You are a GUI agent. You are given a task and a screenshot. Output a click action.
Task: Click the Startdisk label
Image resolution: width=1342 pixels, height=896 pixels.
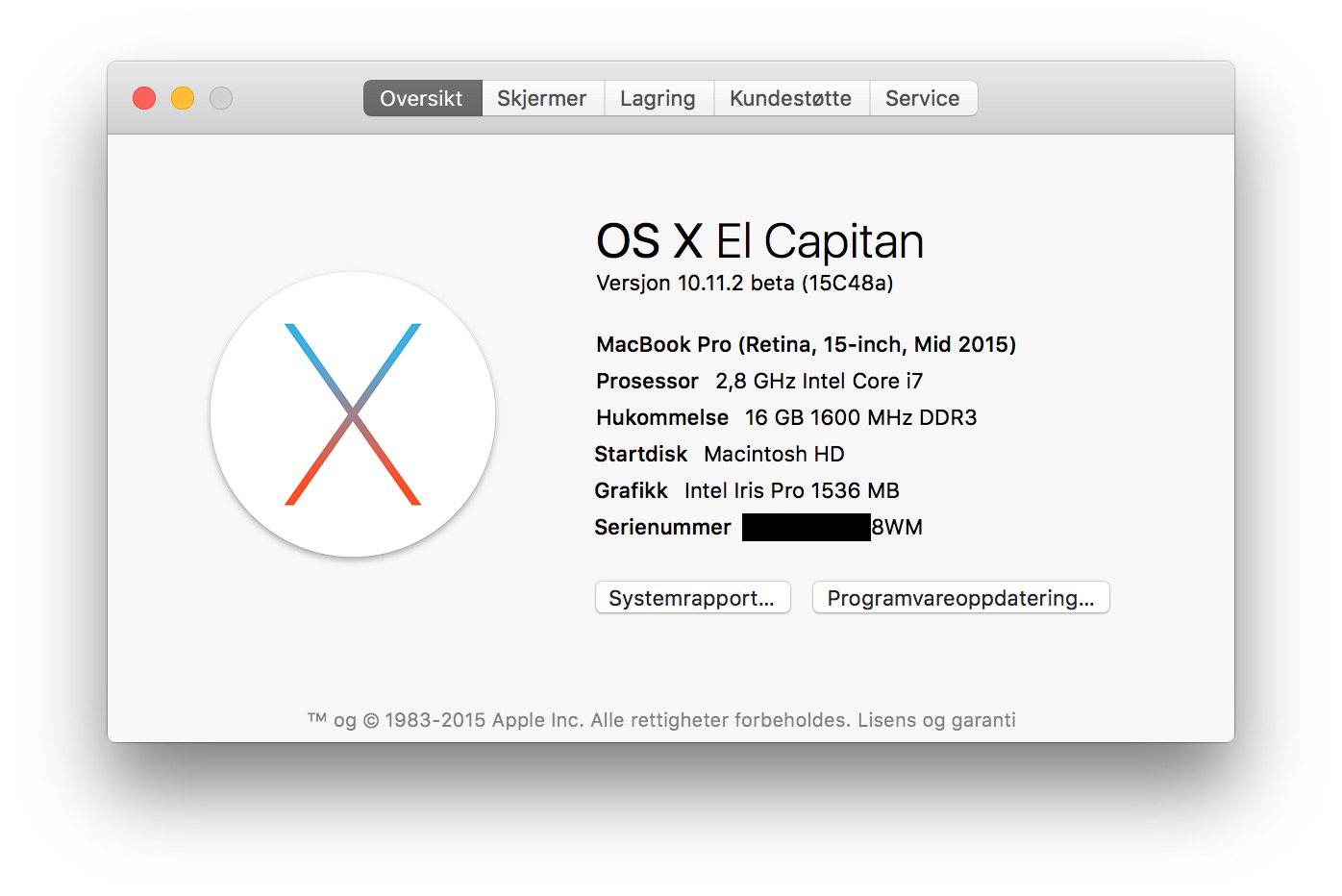(x=640, y=455)
